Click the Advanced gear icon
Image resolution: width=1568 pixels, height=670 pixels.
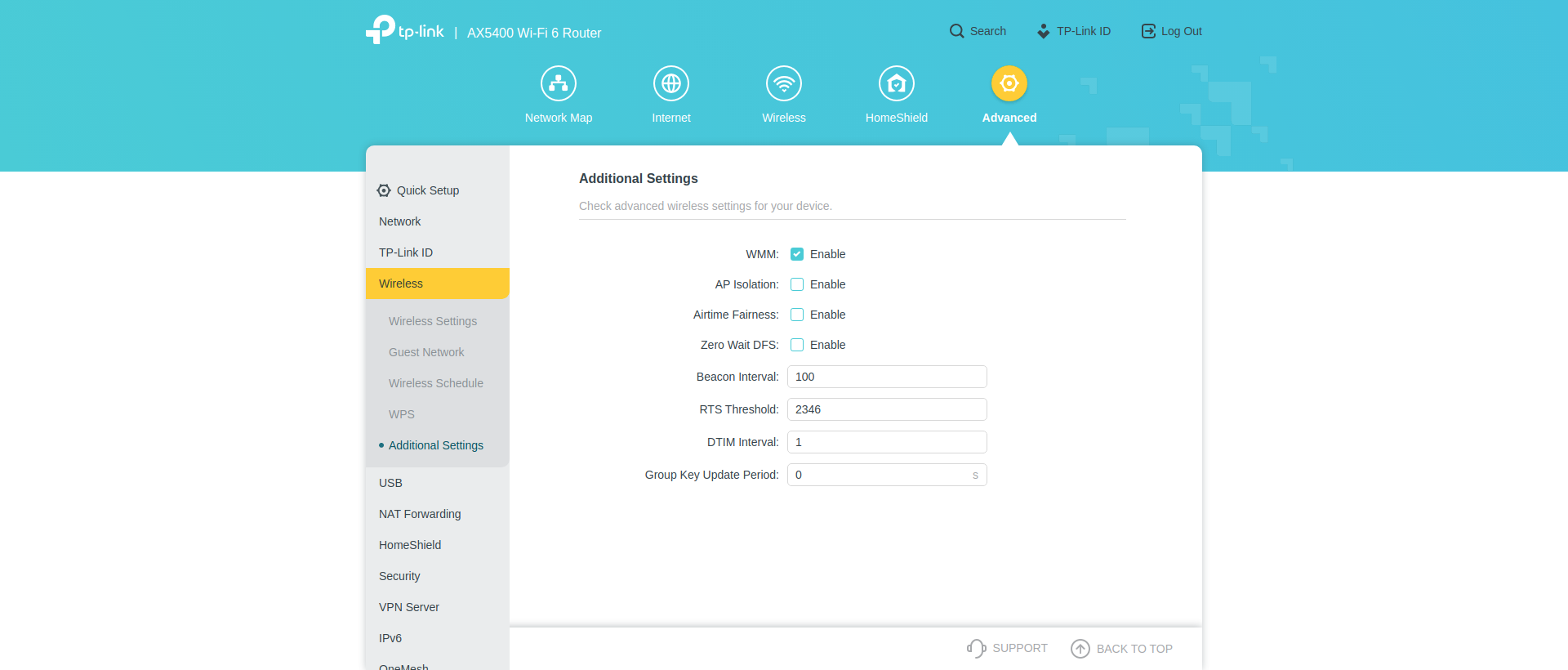coord(1009,83)
